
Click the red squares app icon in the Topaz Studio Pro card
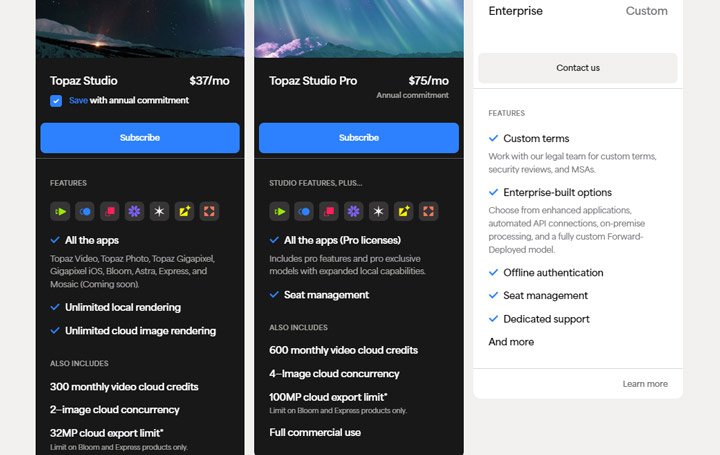[x=329, y=212]
